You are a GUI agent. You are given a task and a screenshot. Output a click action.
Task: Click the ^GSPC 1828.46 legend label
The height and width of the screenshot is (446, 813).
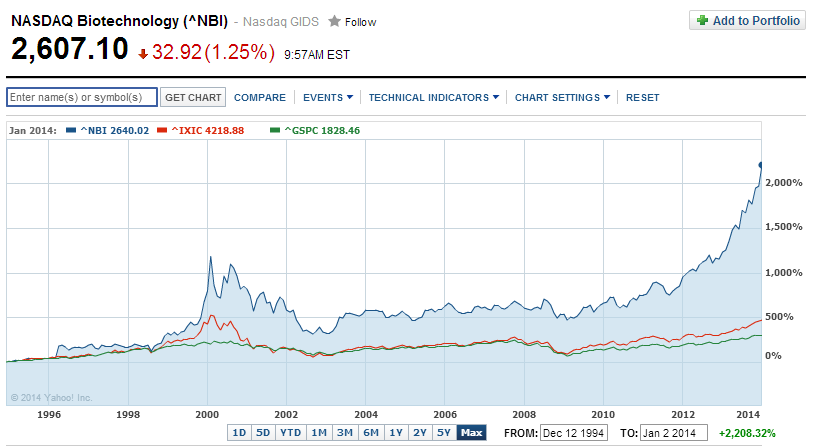[x=322, y=130]
